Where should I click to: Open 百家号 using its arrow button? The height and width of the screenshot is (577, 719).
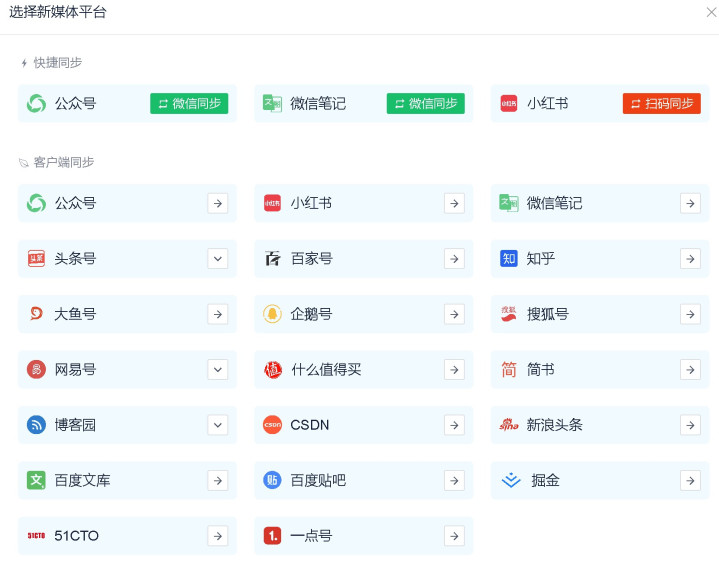(454, 259)
